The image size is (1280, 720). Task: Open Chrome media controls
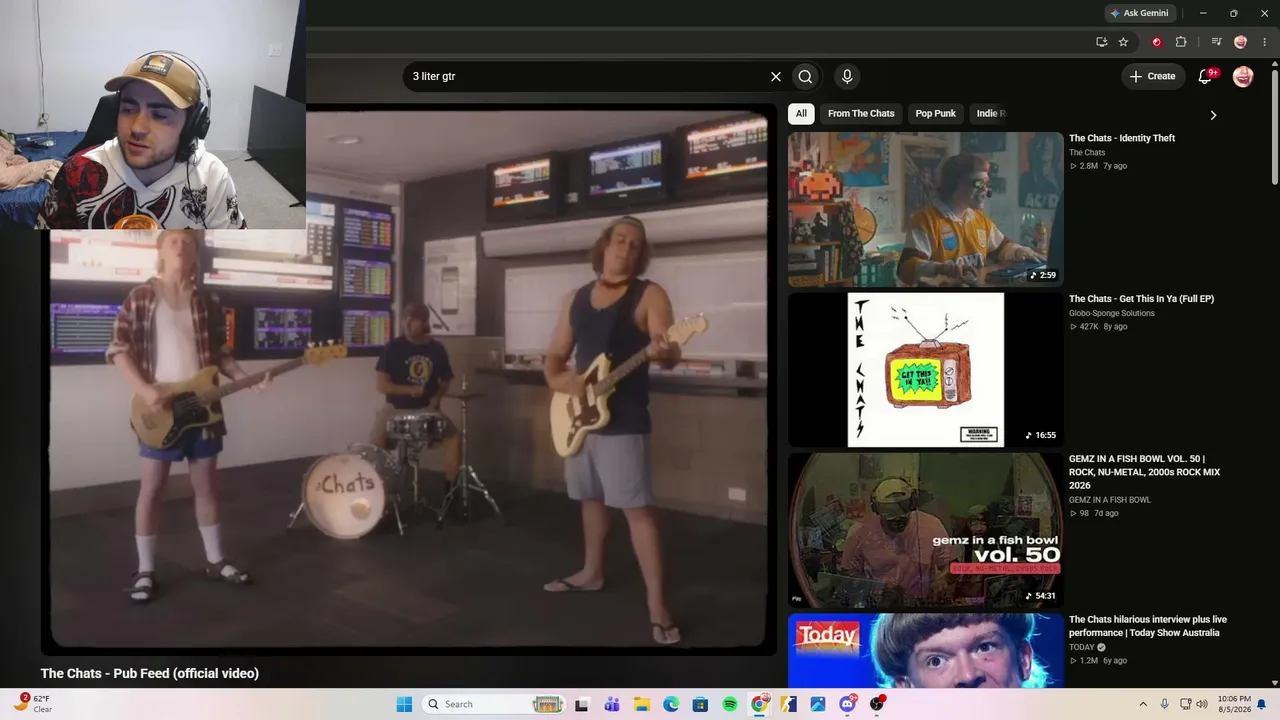point(1216,42)
